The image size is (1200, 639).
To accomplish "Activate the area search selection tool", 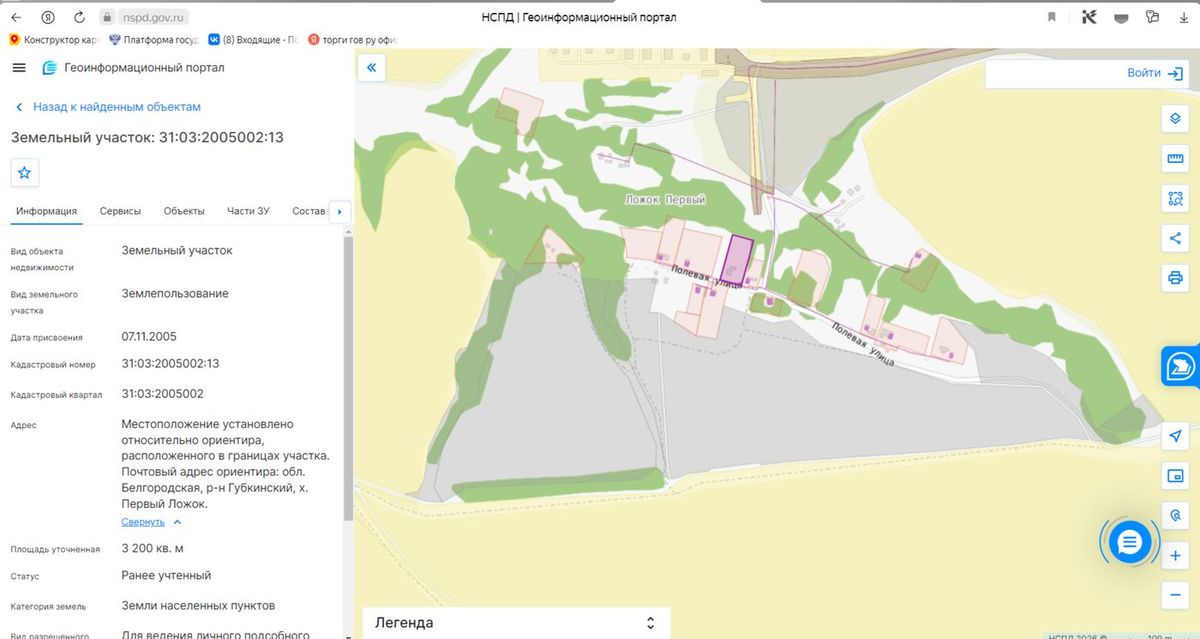I will 1175,198.
